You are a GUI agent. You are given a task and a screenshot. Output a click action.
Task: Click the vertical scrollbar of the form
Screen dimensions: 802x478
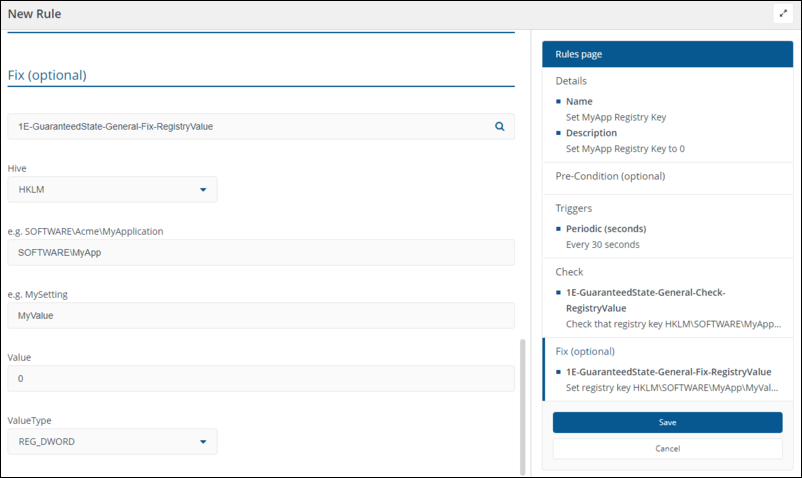[x=521, y=405]
